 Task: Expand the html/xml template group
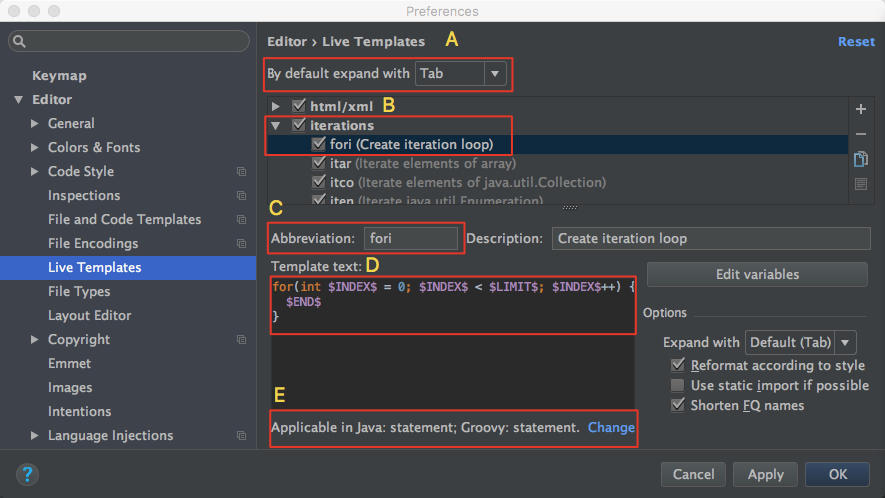[x=276, y=106]
